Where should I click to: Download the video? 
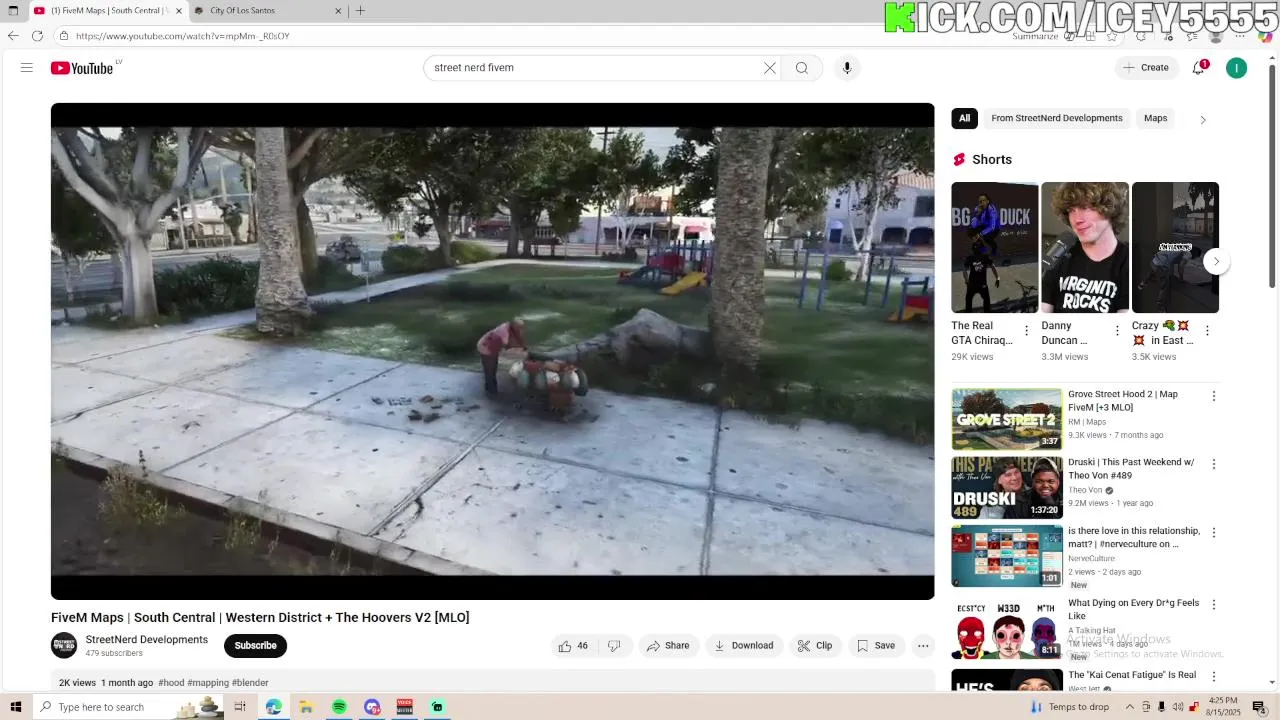[744, 646]
